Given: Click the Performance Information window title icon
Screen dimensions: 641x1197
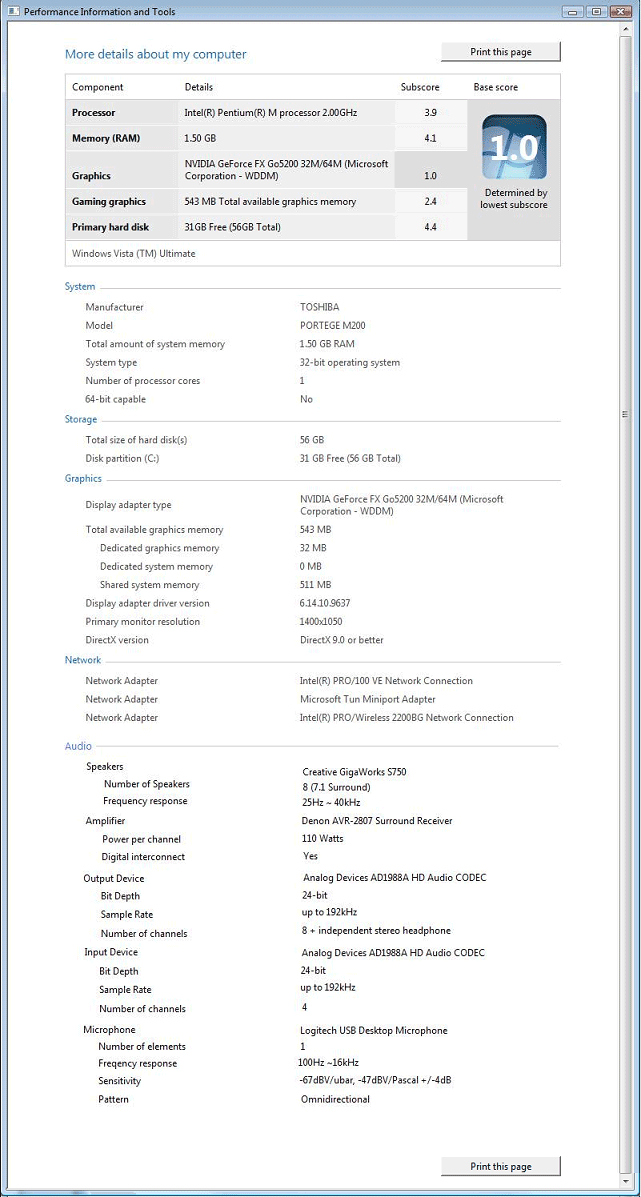Looking at the screenshot, I should click(13, 11).
